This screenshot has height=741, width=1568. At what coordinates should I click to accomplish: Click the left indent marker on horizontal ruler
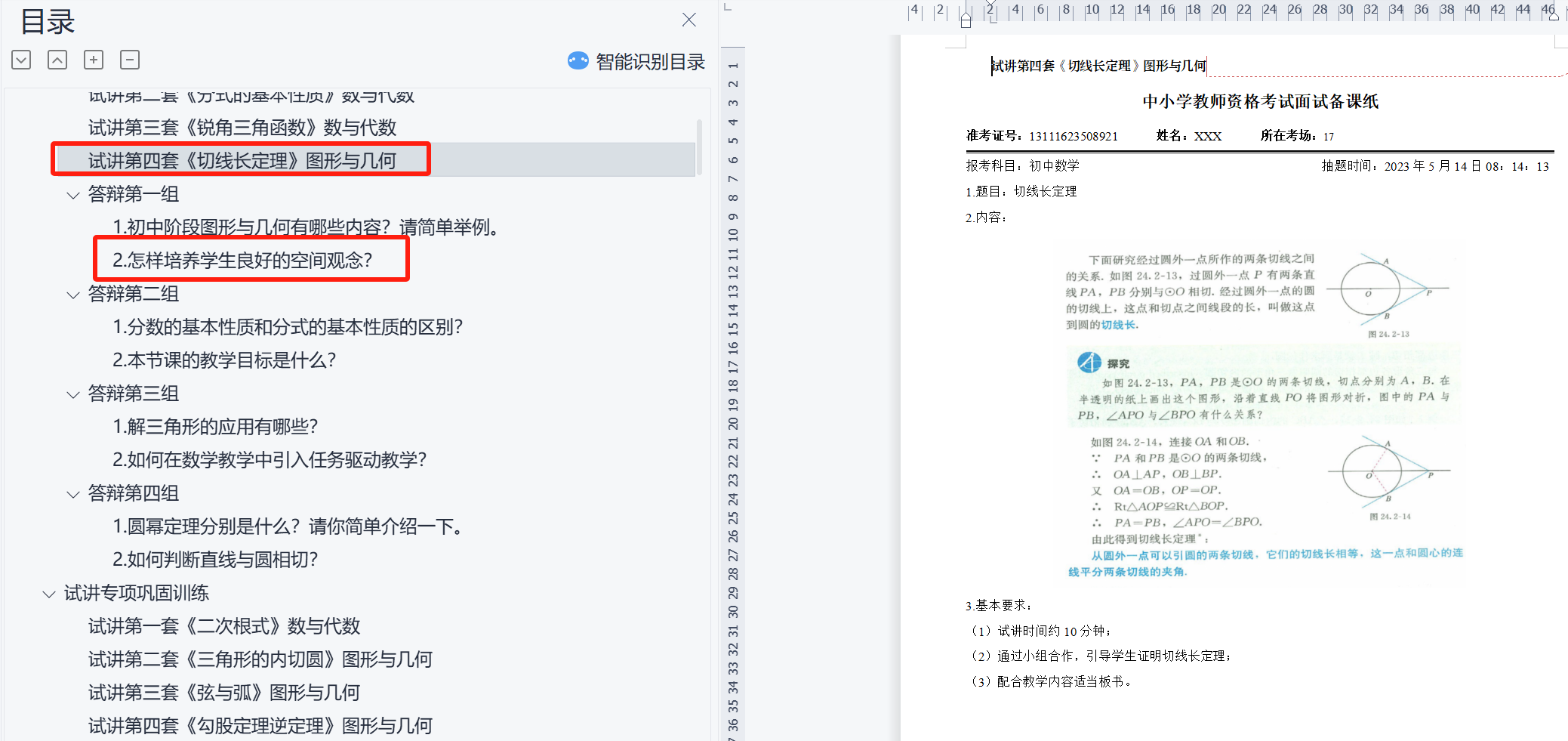pyautogui.click(x=966, y=20)
